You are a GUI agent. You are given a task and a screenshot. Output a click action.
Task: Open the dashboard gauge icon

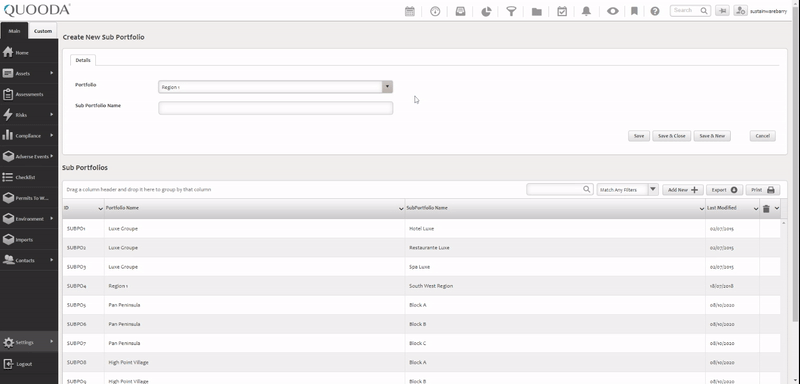pos(435,11)
